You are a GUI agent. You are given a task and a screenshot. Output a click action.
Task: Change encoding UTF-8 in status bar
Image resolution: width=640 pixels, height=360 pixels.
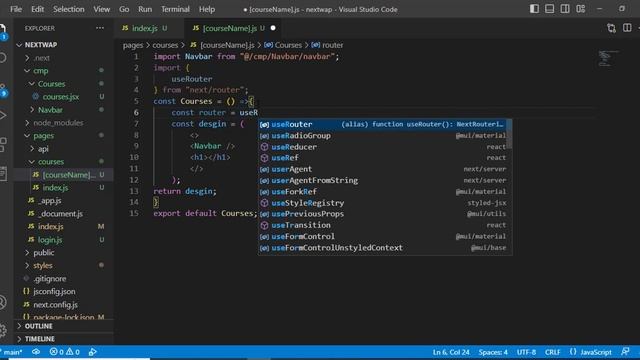(x=526, y=352)
